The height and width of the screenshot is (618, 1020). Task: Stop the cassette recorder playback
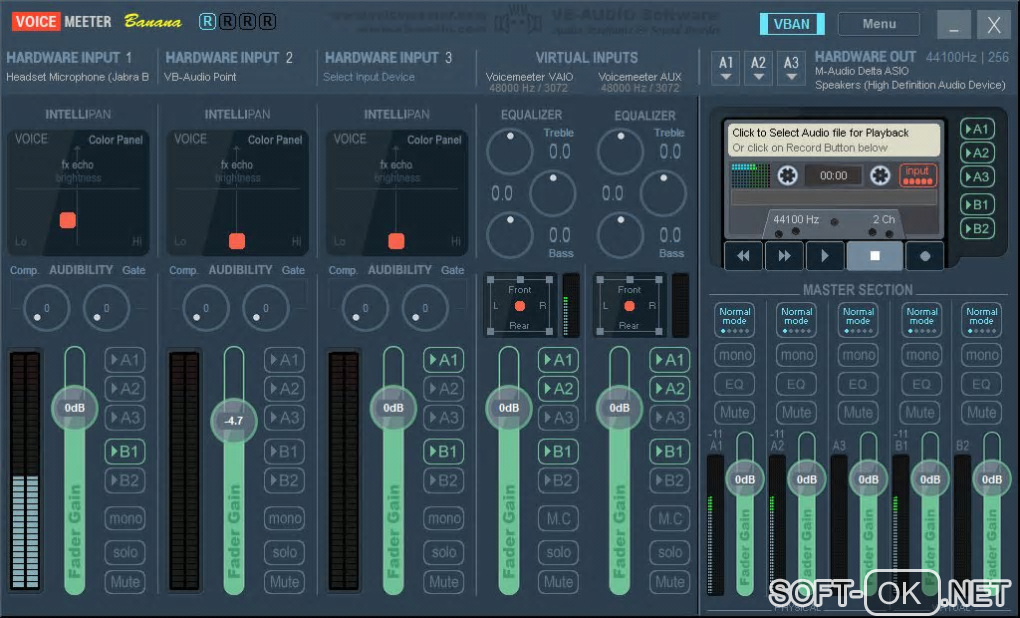click(x=874, y=256)
